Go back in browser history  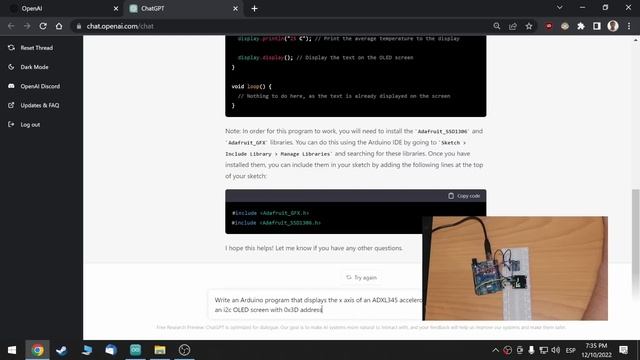pos(11,26)
